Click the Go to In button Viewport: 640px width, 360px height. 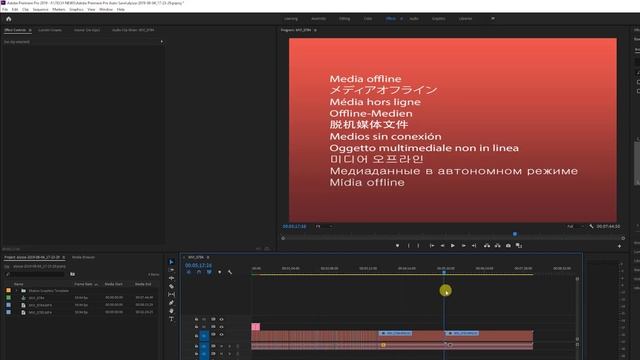tap(431, 246)
